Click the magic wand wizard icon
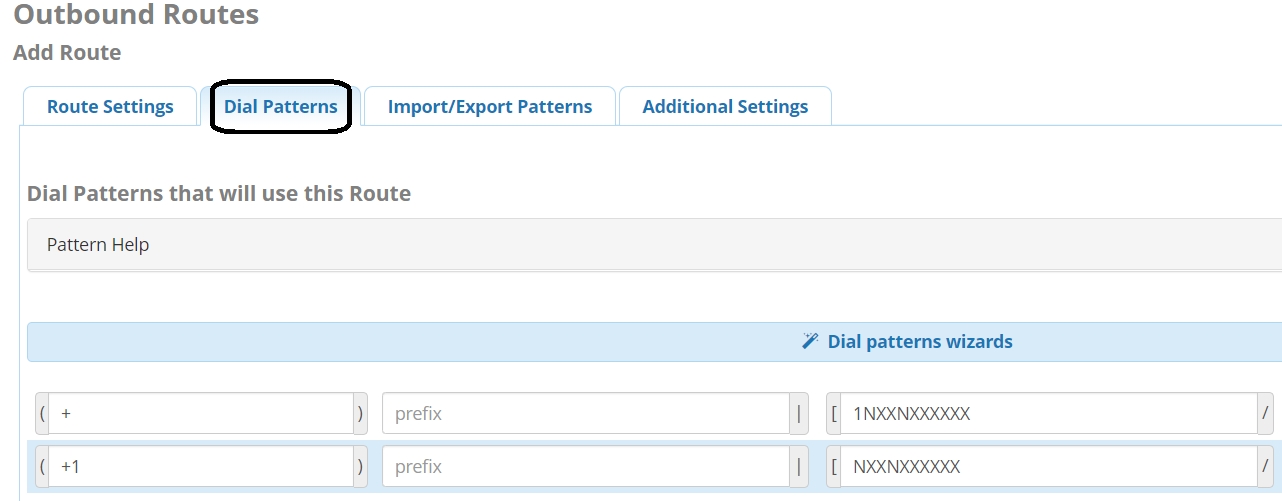Screen dimensions: 1282x501 coord(811,342)
